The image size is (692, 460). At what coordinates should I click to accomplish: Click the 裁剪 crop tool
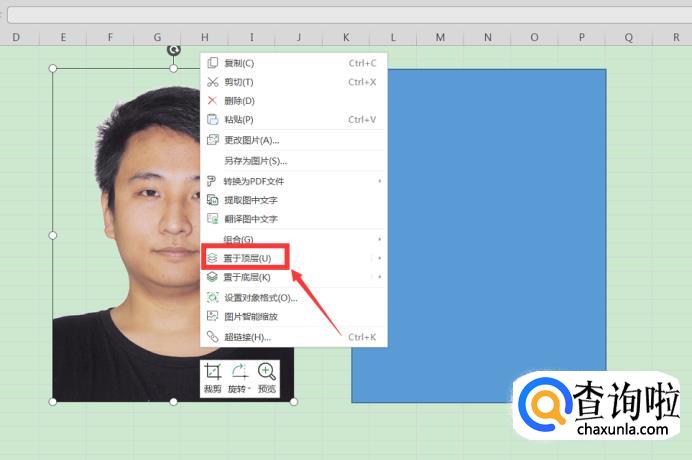[x=213, y=378]
